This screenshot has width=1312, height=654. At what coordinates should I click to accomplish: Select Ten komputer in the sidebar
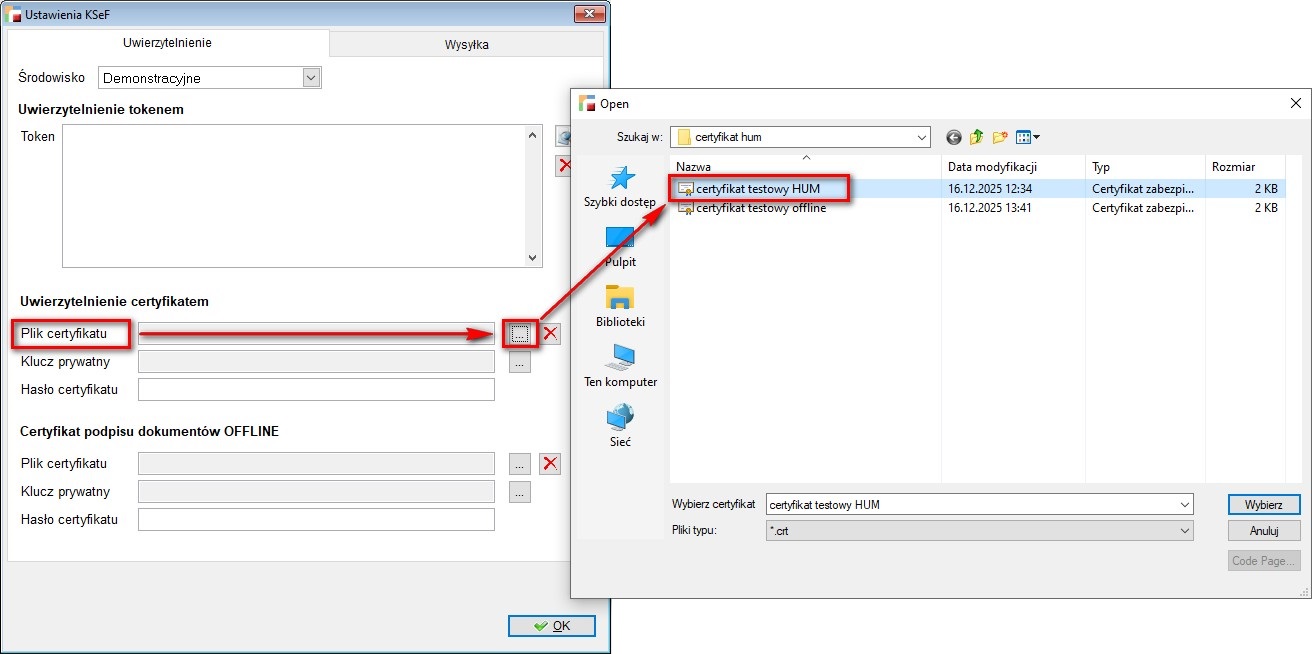click(x=620, y=366)
